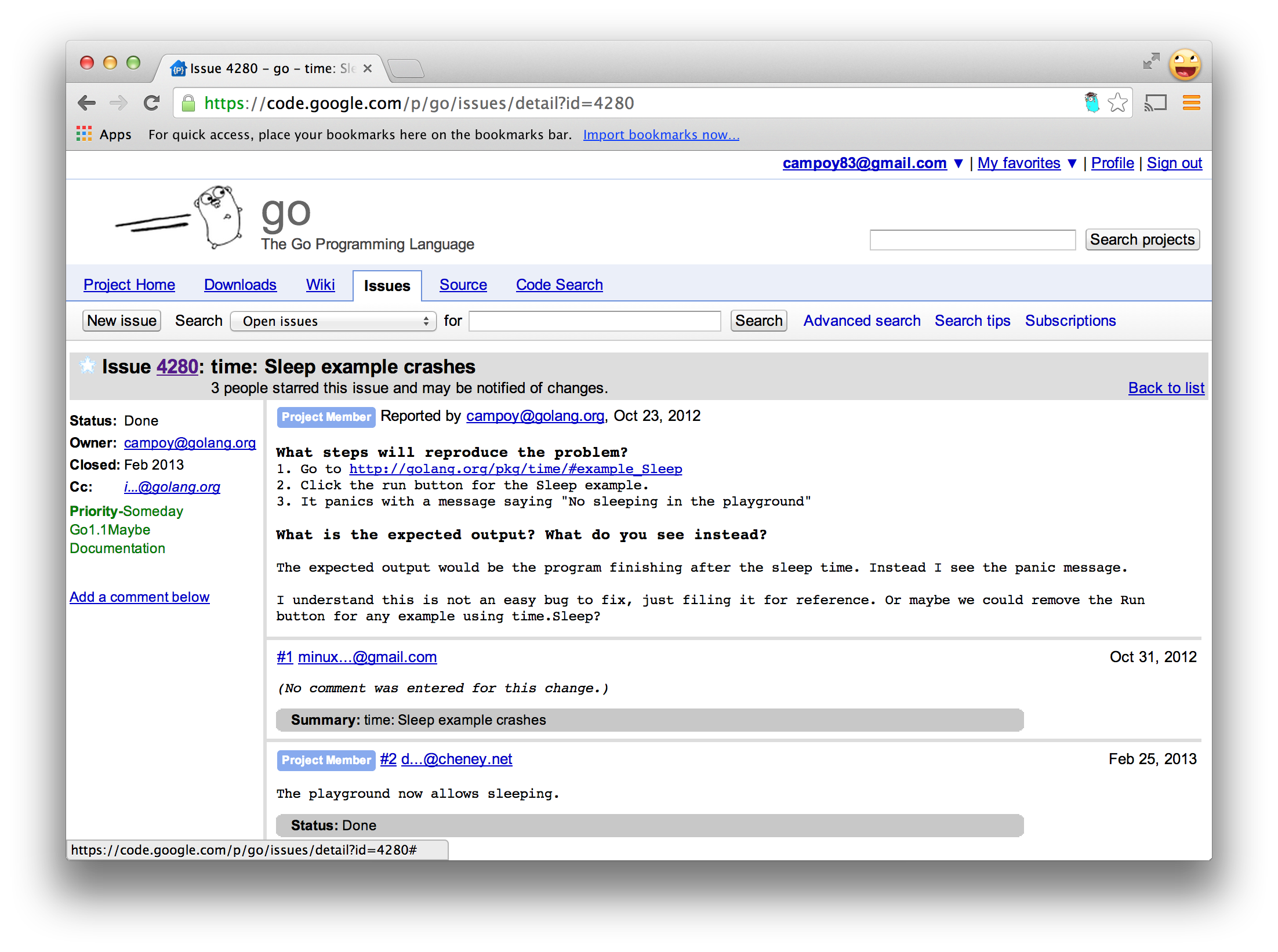The width and height of the screenshot is (1278, 952).
Task: Click the browser back arrow
Action: (x=87, y=103)
